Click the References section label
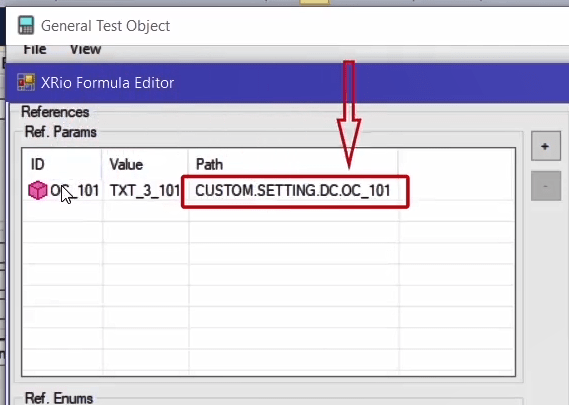 point(55,112)
